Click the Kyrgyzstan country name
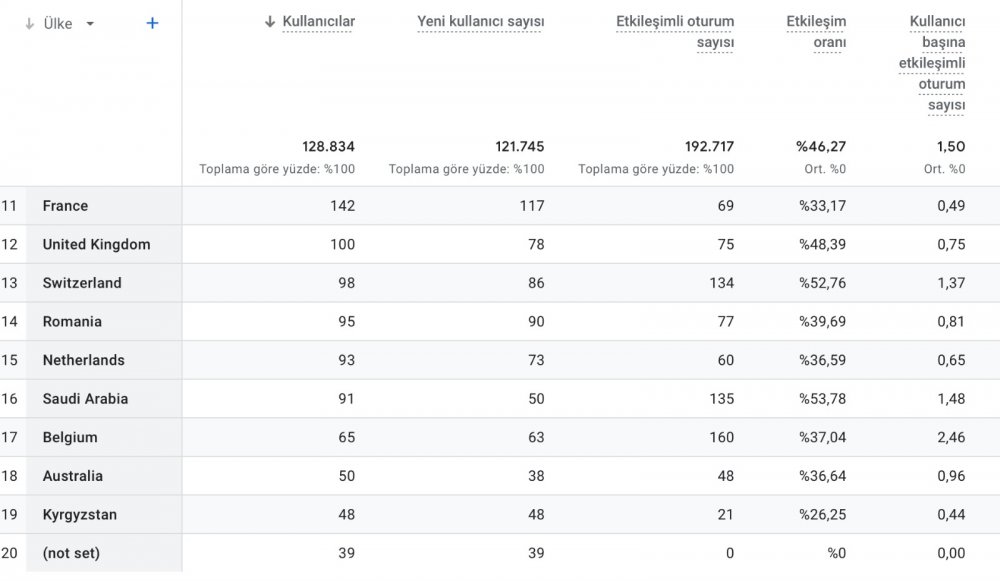Screen dimensions: 1000x581 pos(80,515)
